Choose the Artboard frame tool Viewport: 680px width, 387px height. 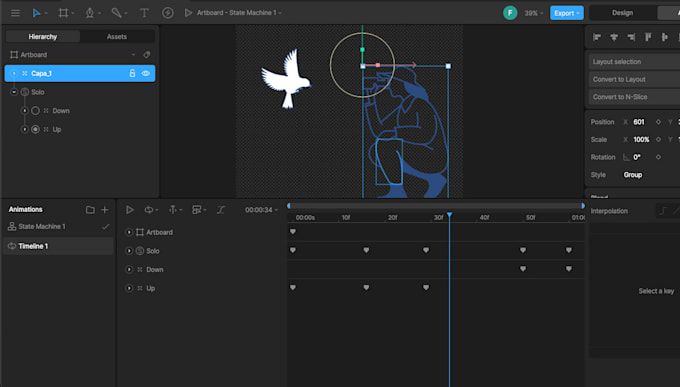63,13
